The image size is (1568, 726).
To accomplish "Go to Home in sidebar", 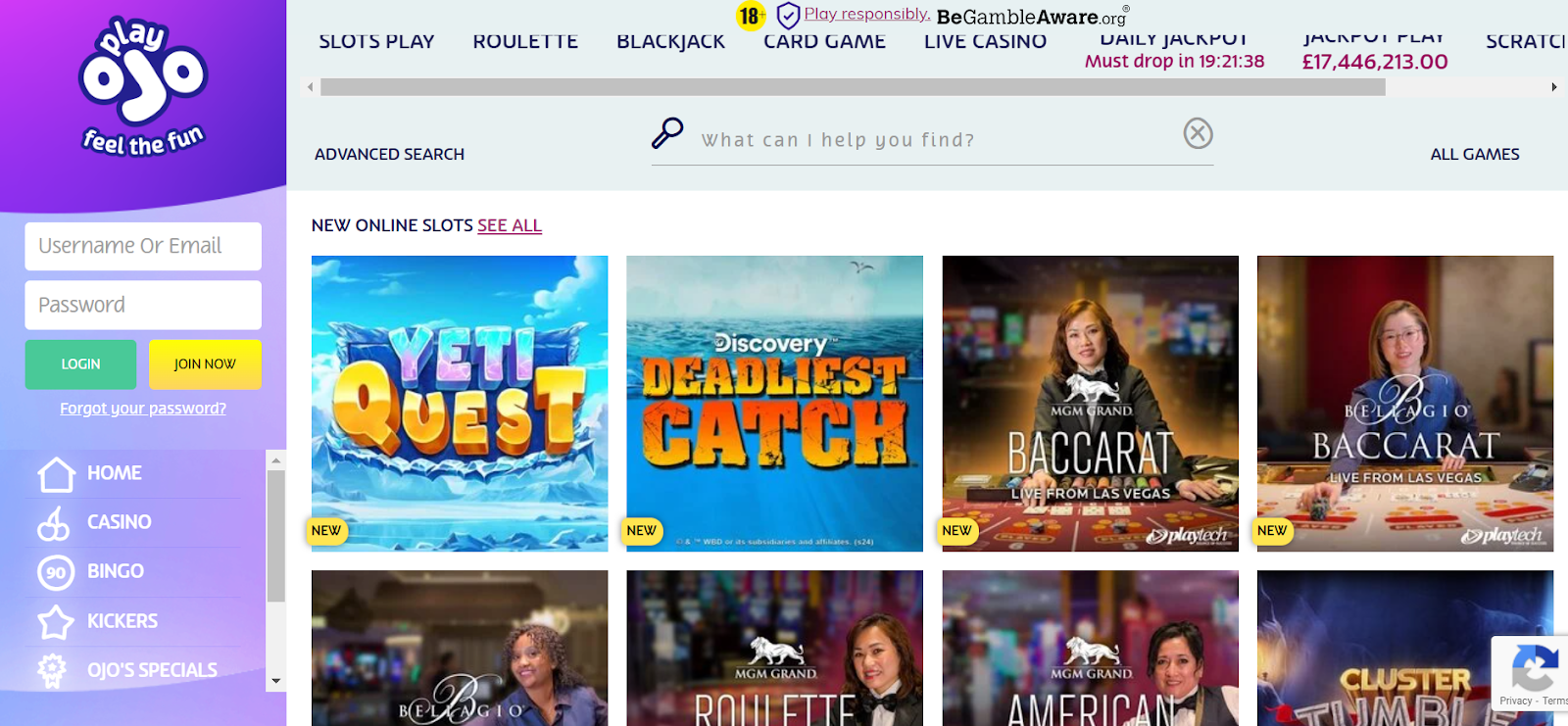I will click(115, 473).
